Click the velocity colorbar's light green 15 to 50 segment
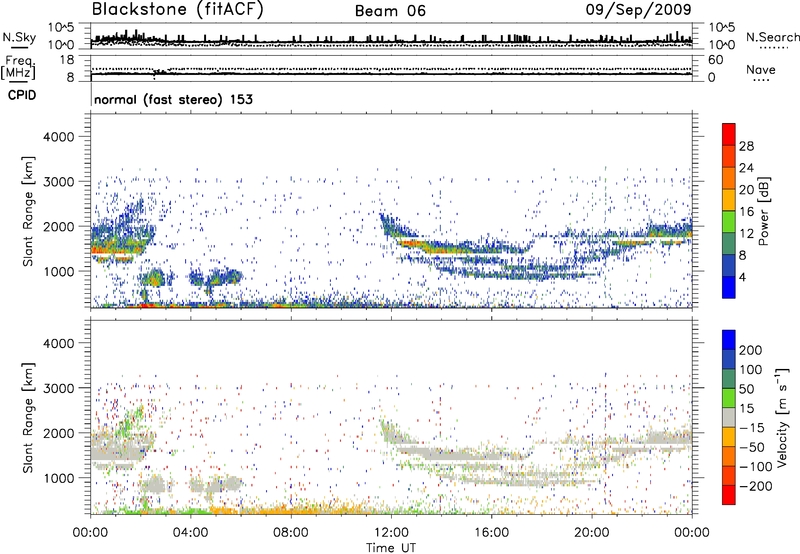800x554 pixels. [729, 398]
